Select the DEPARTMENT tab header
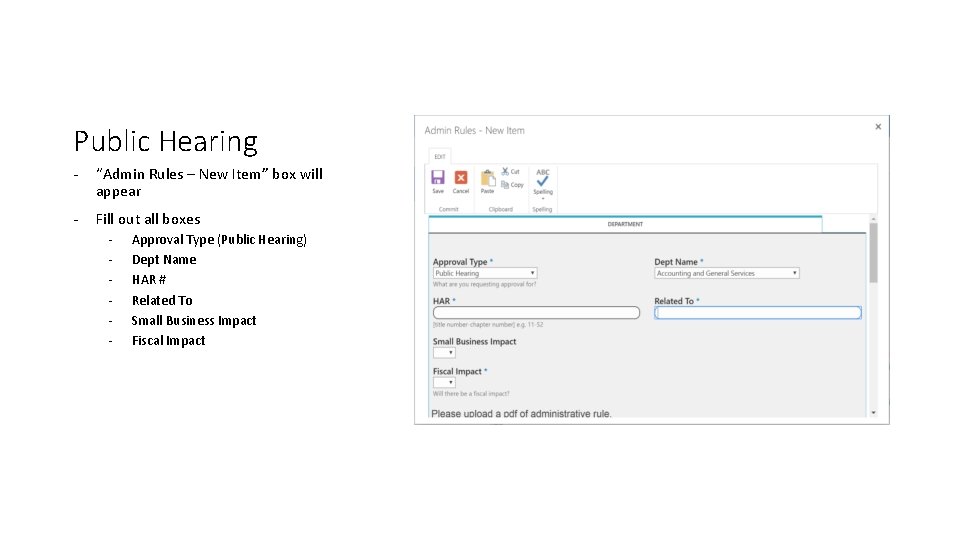Screen dimensions: 960x540 point(625,224)
